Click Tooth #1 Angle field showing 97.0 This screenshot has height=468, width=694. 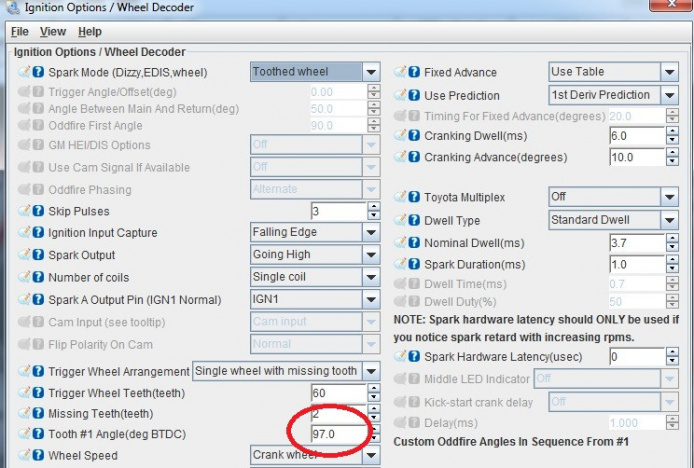[339, 434]
